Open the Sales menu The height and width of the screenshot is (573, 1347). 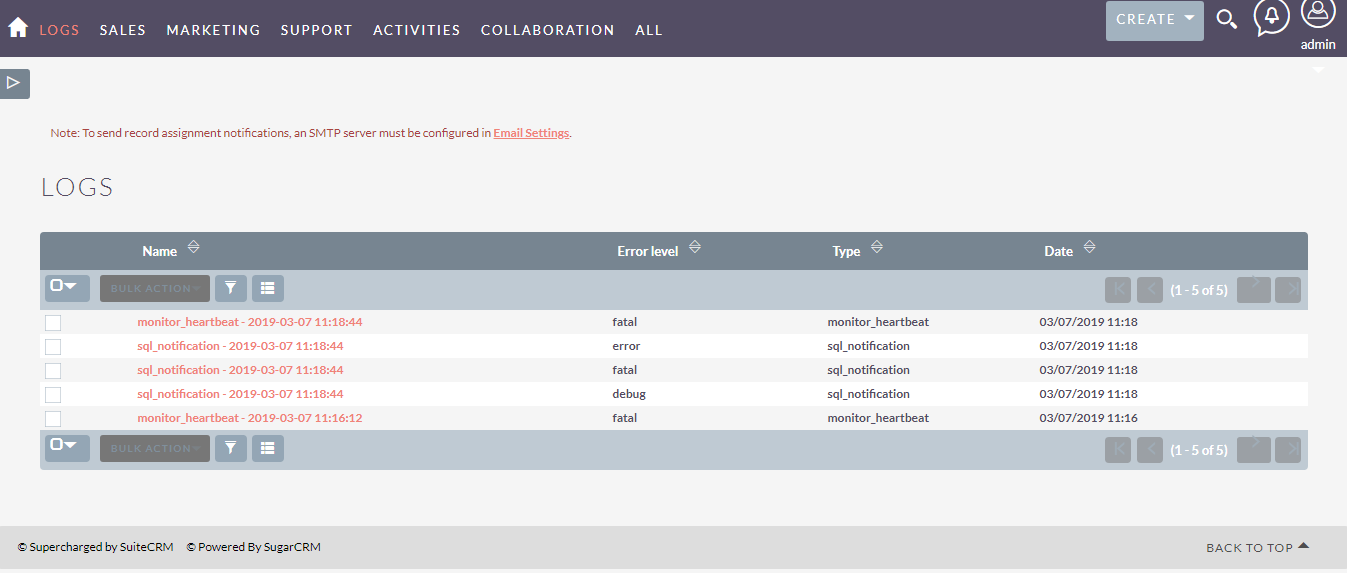tap(123, 30)
